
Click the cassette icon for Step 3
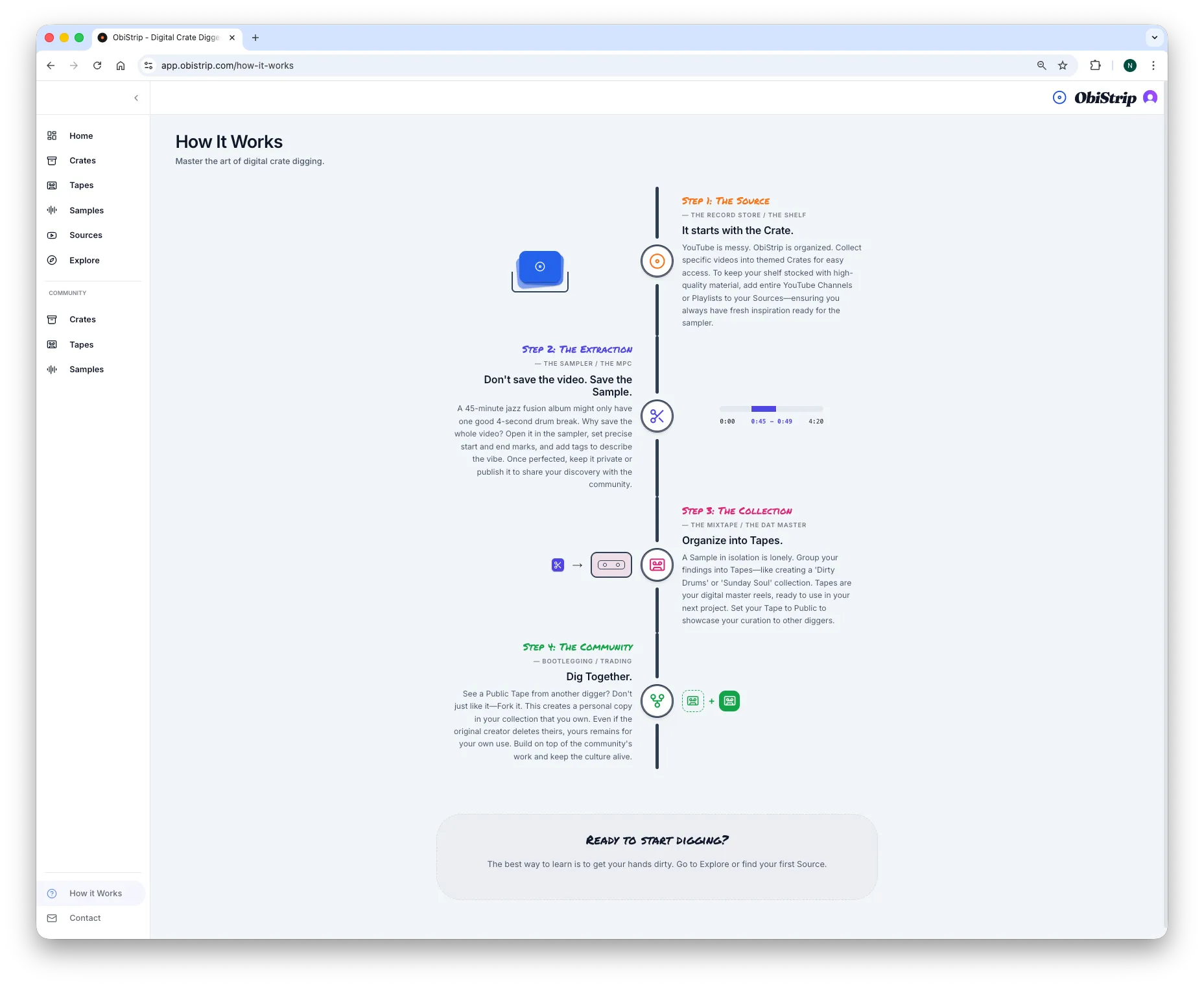tap(656, 565)
